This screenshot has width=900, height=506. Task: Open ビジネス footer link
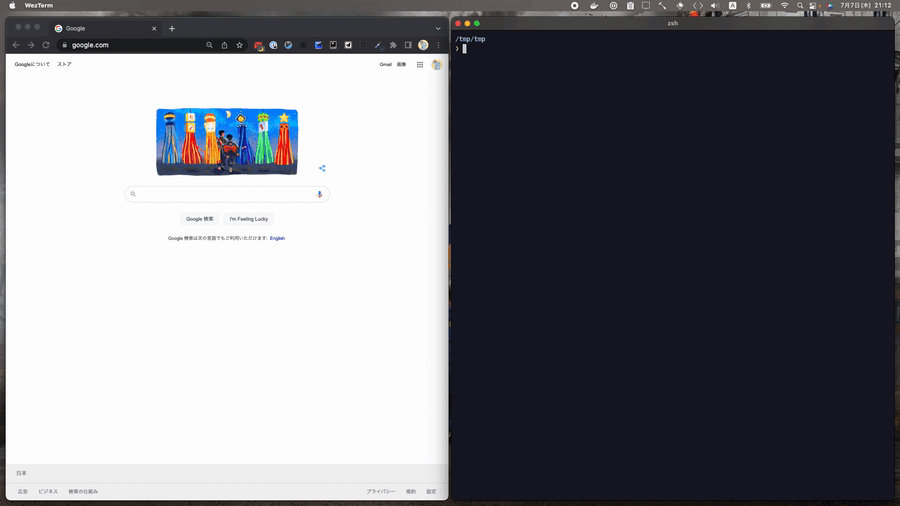[48, 492]
